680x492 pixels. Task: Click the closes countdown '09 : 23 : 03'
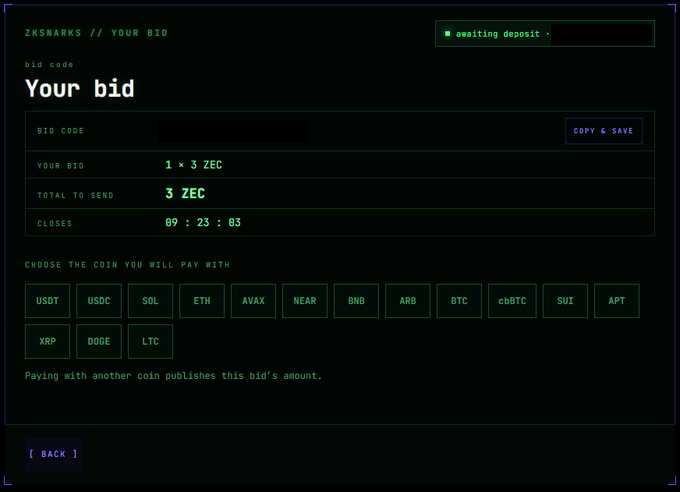(x=203, y=223)
